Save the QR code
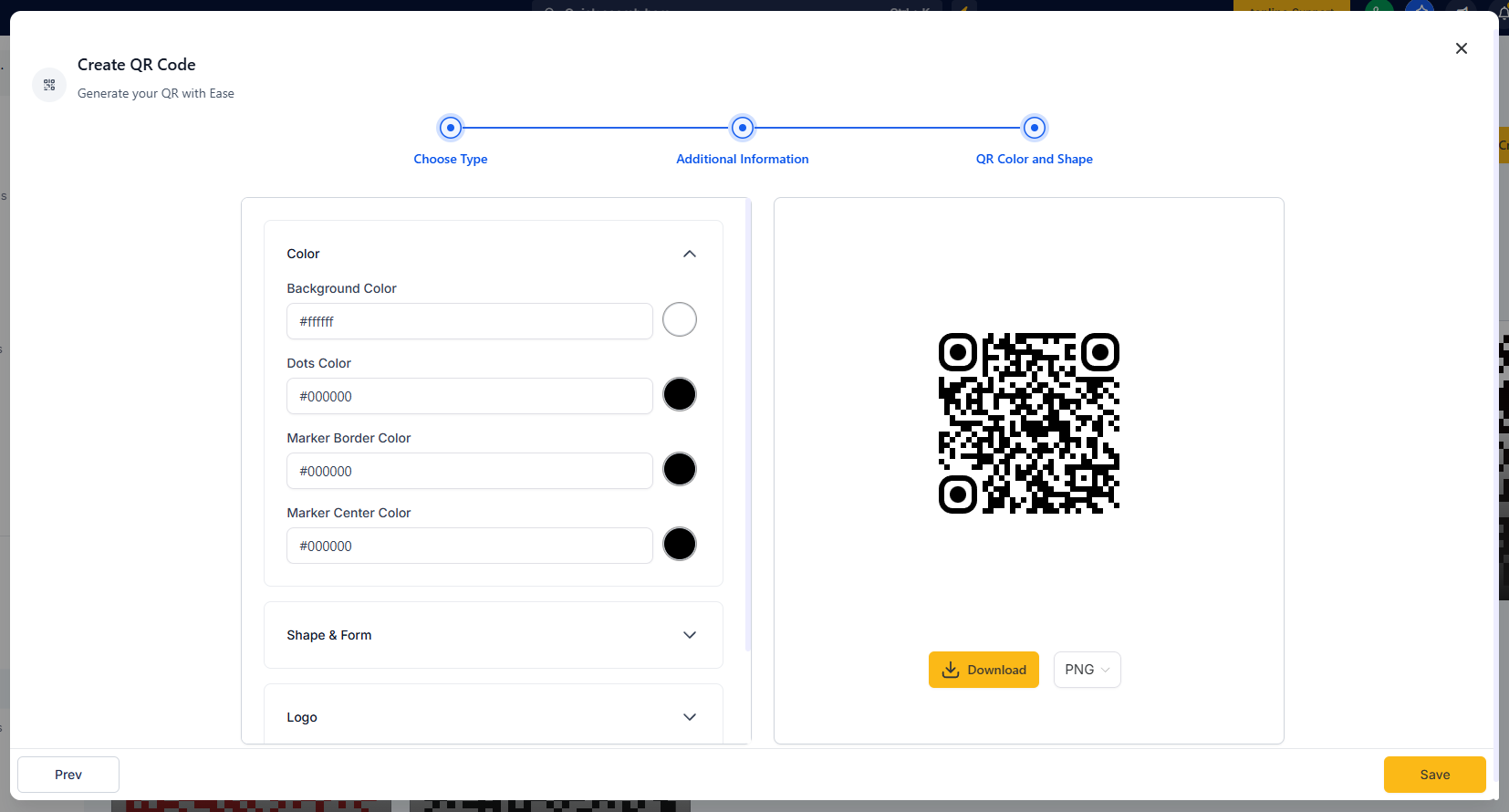Image resolution: width=1509 pixels, height=812 pixels. [x=1434, y=775]
